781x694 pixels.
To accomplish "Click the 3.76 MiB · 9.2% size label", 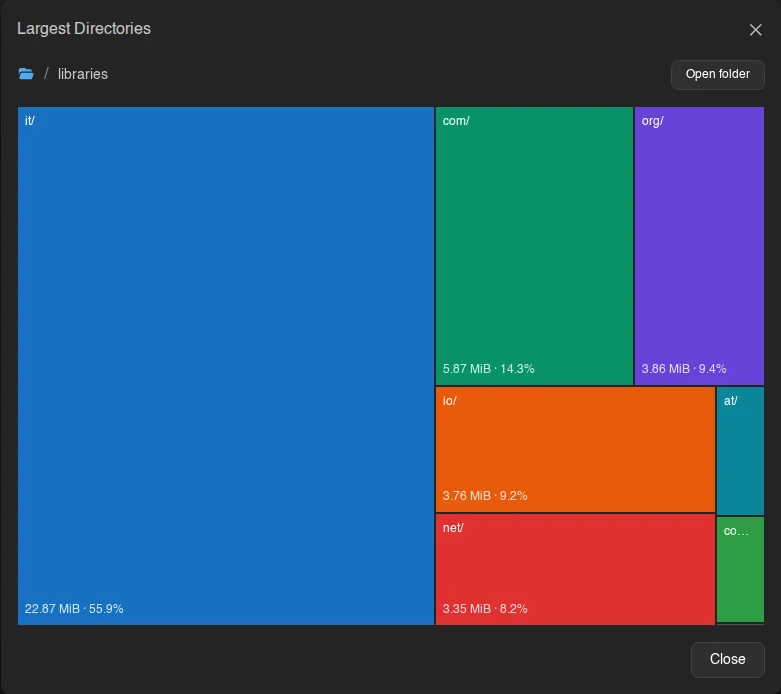I will 485,496.
